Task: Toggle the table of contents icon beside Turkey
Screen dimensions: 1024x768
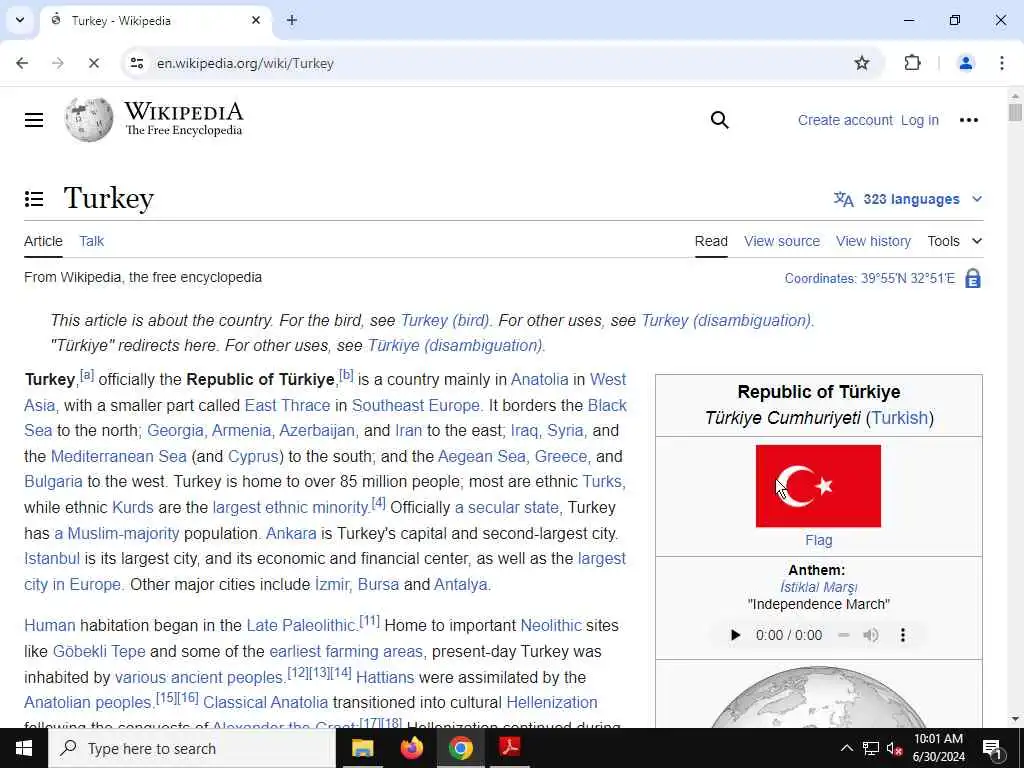Action: [x=34, y=199]
